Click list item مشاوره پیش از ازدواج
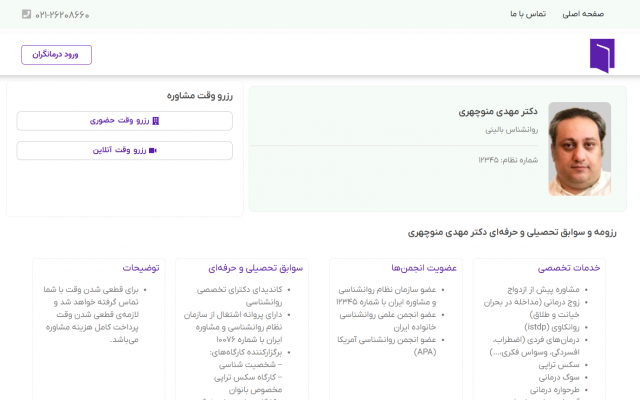This screenshot has height=400, width=640. 543,289
